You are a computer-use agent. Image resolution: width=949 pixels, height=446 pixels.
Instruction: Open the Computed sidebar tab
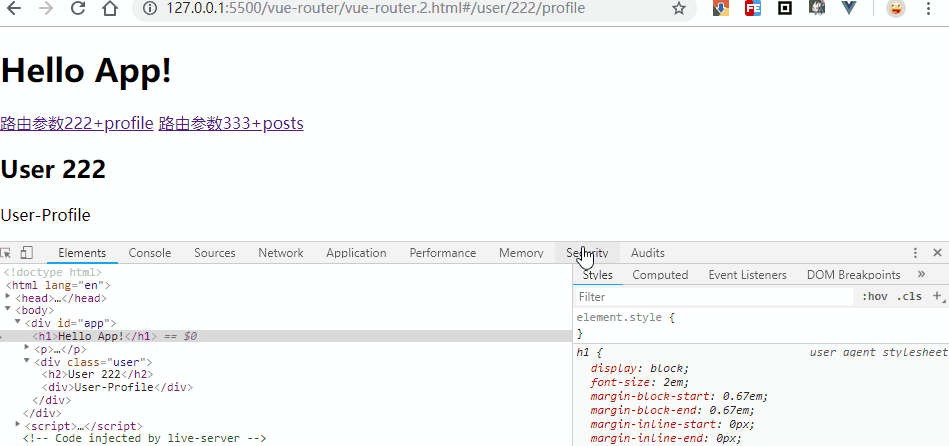click(660, 275)
